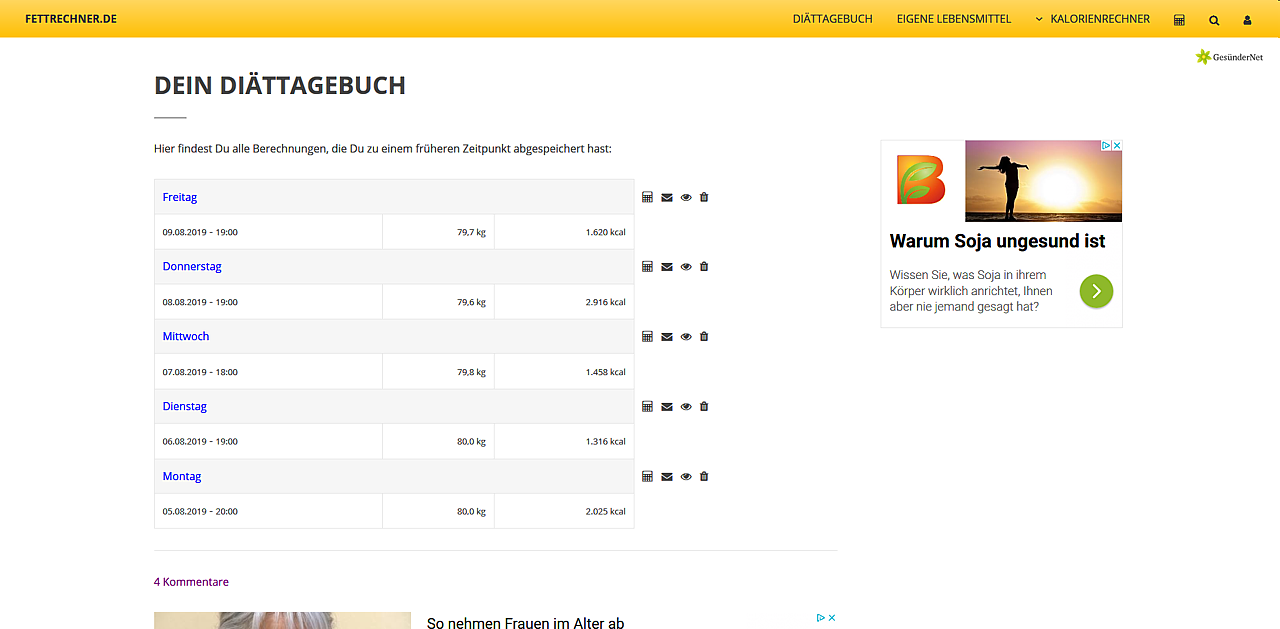
Task: Click the calculator icon in top navigation
Action: (1179, 20)
